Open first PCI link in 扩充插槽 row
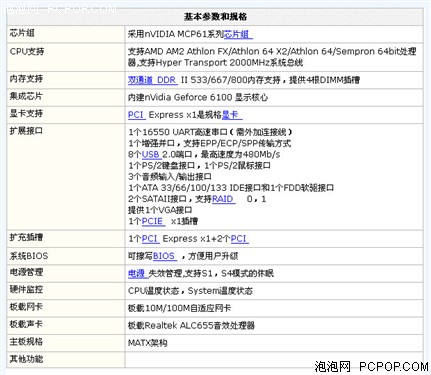 (151, 239)
